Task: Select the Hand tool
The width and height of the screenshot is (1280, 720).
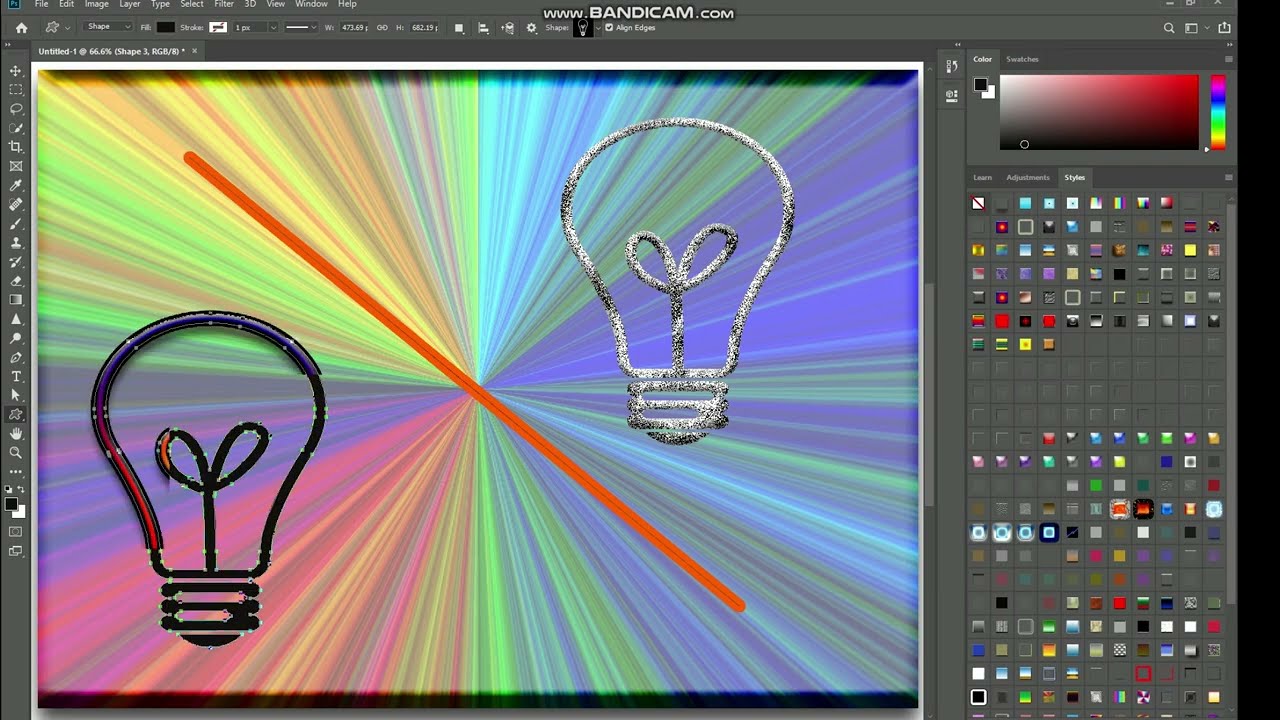Action: tap(16, 434)
